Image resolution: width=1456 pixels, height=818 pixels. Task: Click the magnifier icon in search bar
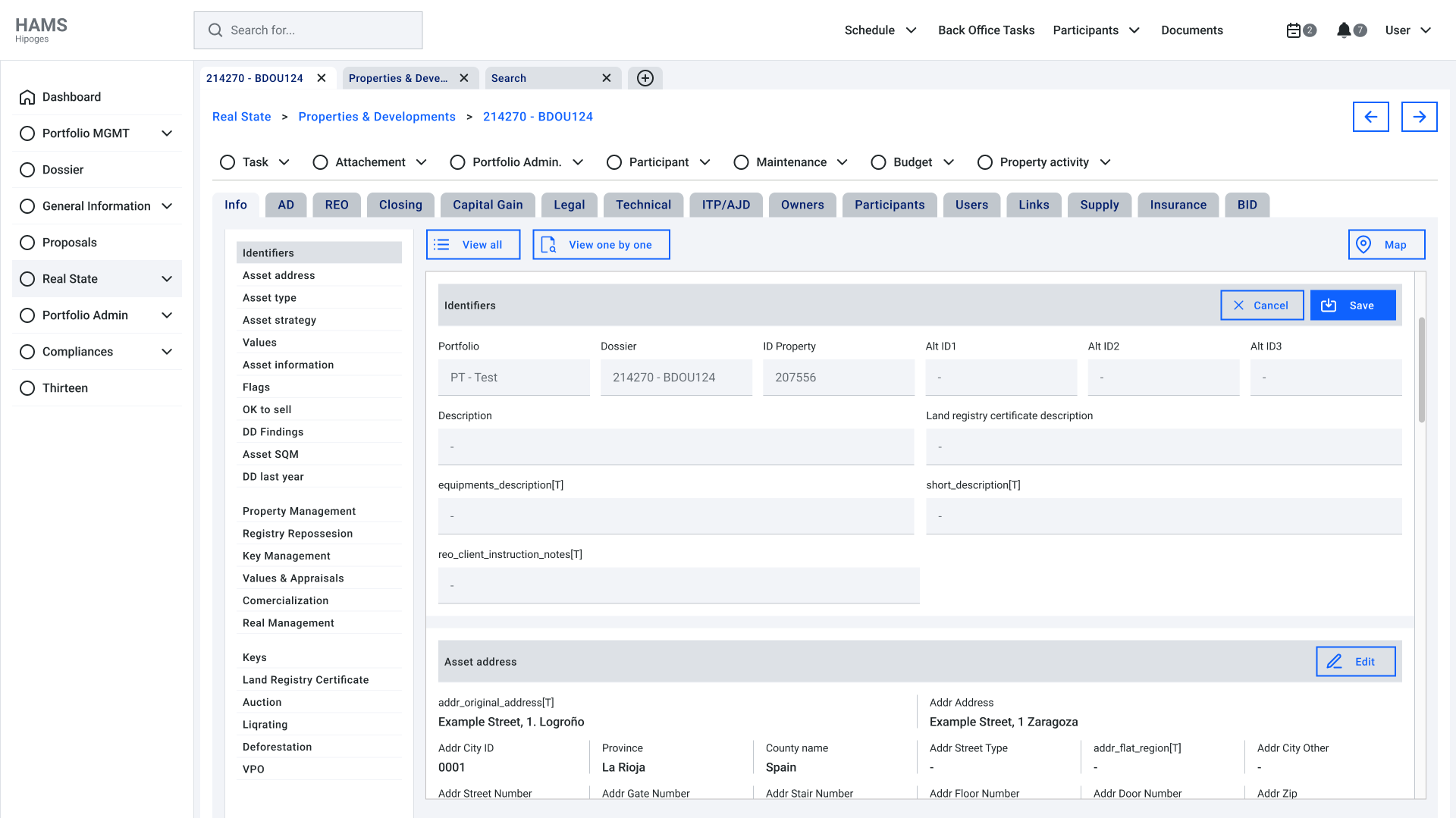point(215,30)
